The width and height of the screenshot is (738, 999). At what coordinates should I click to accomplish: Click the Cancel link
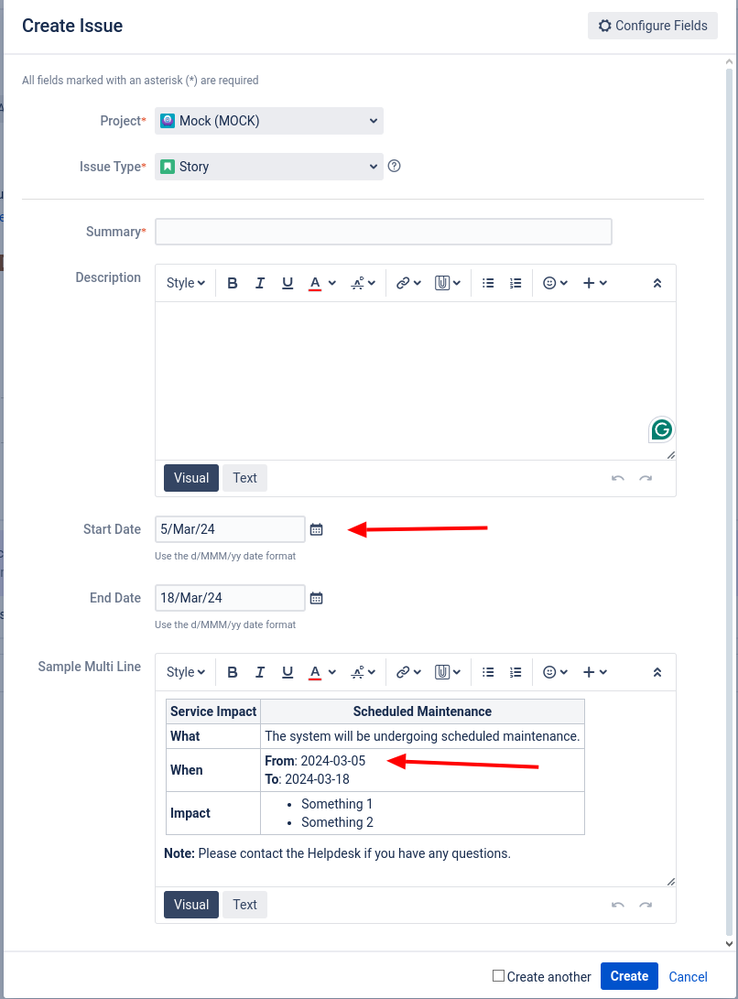coord(688,977)
